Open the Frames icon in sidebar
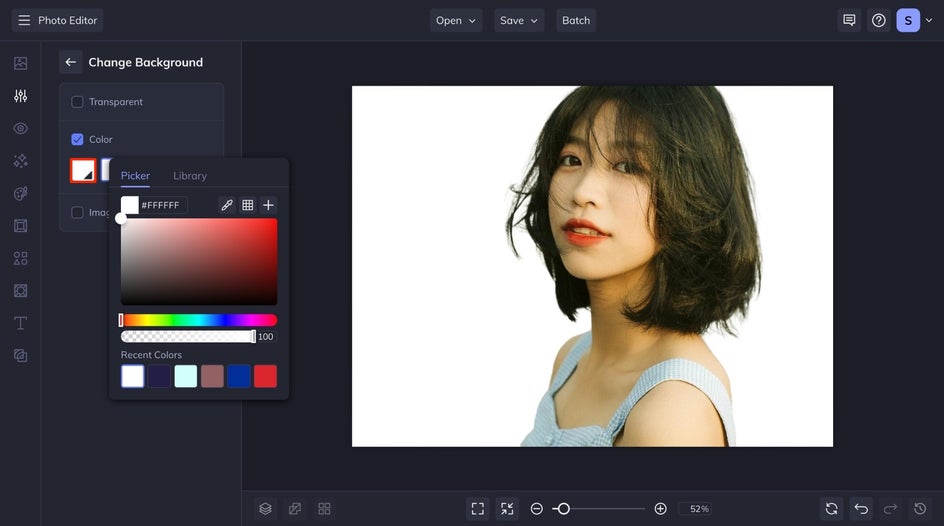 coord(20,226)
